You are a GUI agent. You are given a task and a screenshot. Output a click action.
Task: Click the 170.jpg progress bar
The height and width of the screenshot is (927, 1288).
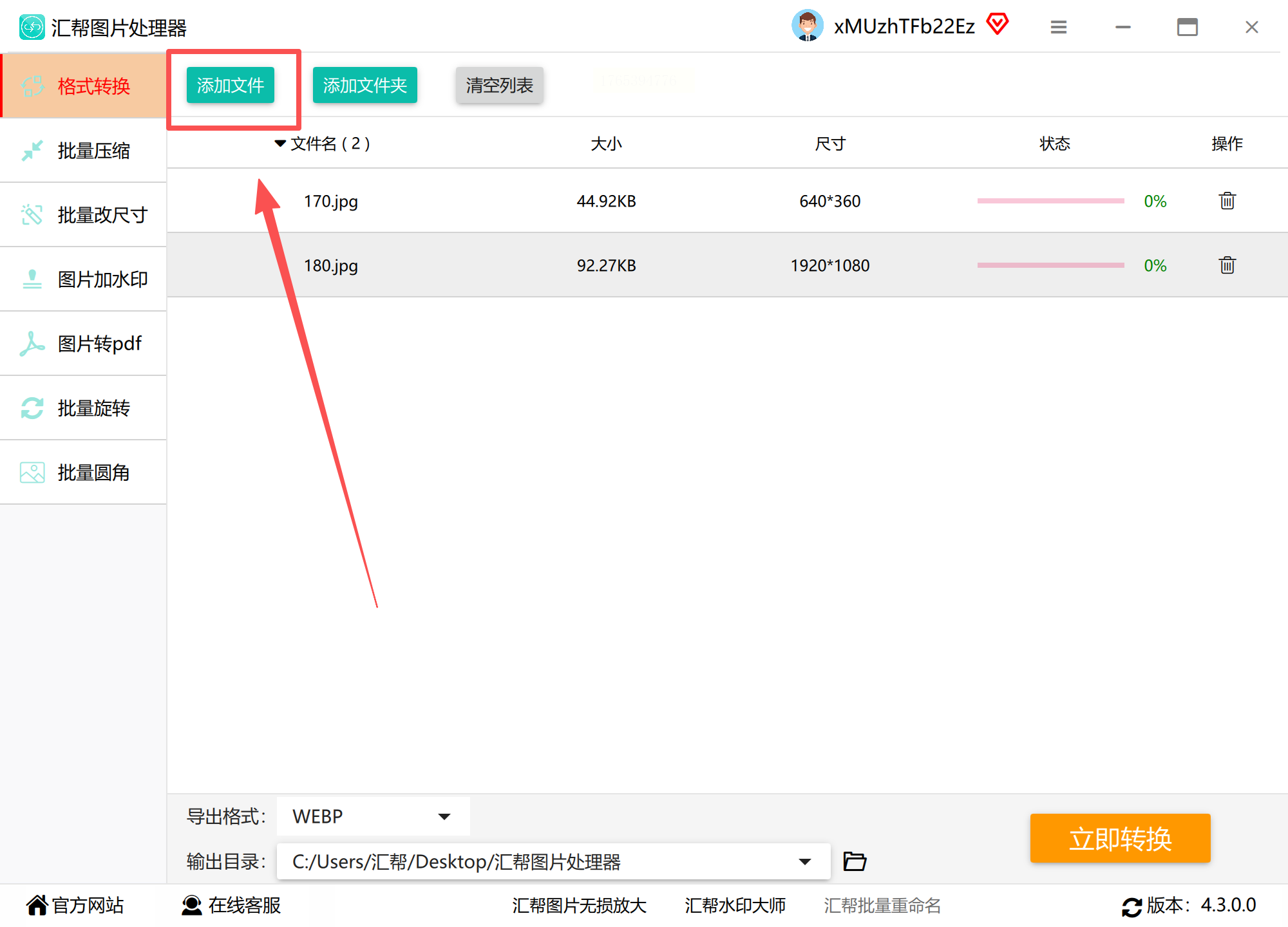tap(1050, 201)
